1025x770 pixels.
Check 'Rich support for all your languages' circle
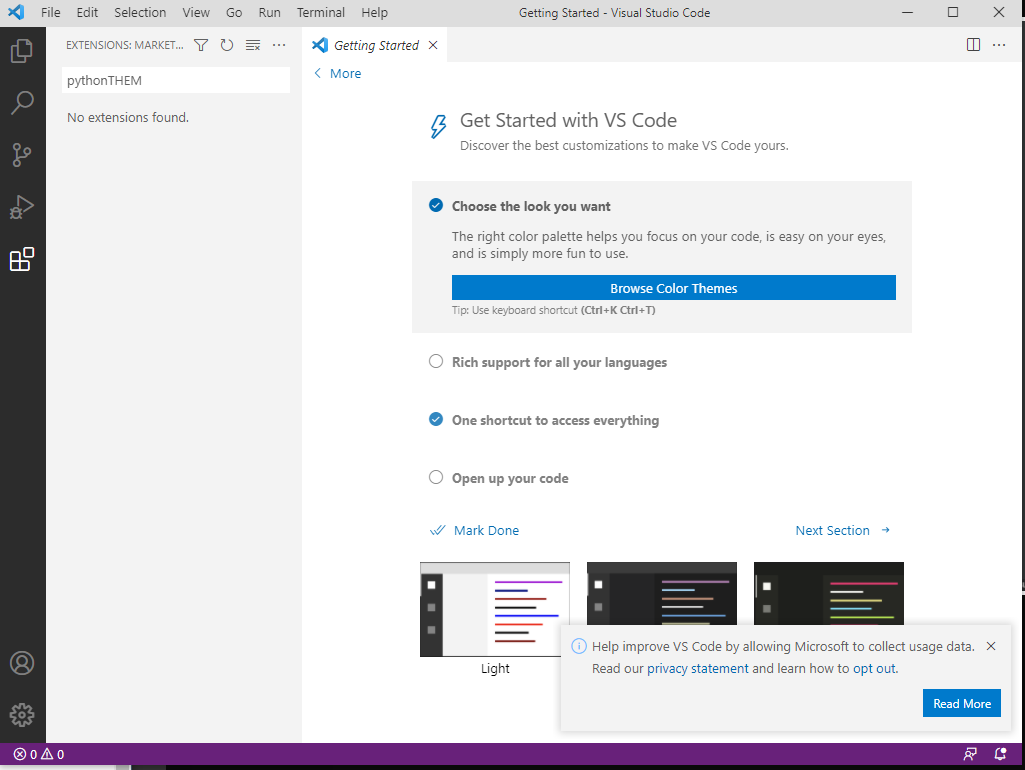pyautogui.click(x=435, y=361)
